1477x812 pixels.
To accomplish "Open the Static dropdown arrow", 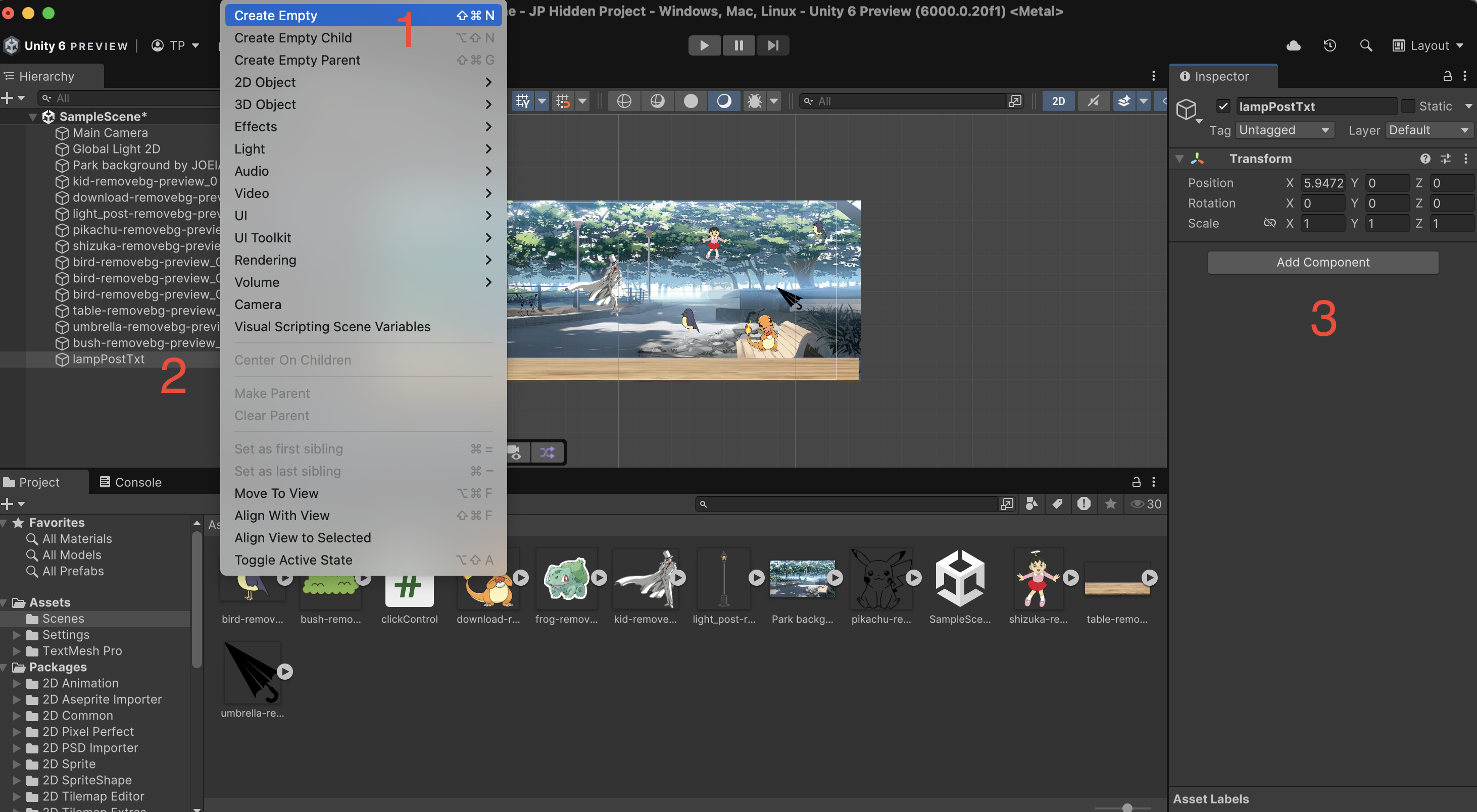I will tap(1468, 106).
